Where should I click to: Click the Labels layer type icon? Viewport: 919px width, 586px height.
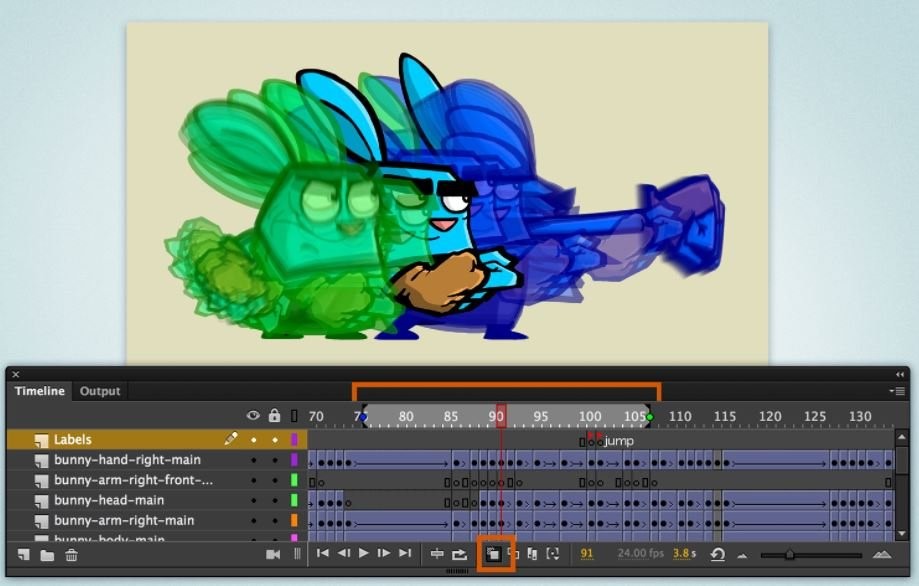pos(41,440)
